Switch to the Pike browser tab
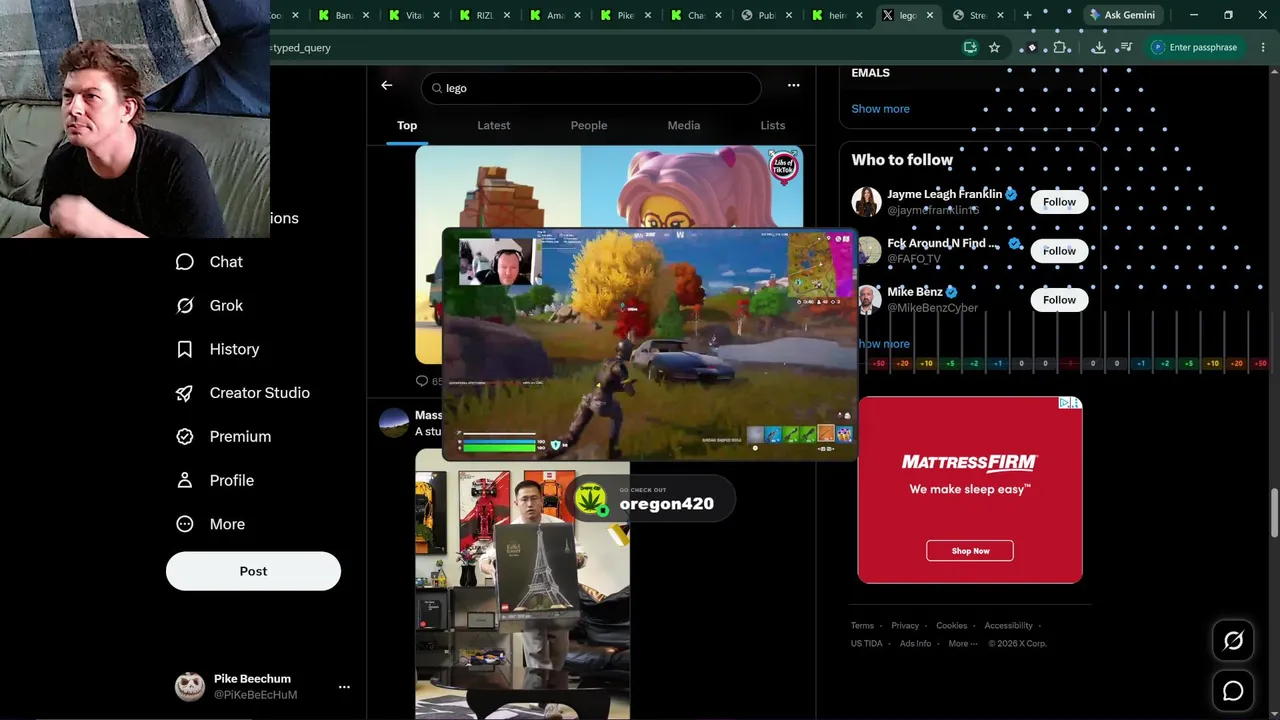 [625, 15]
